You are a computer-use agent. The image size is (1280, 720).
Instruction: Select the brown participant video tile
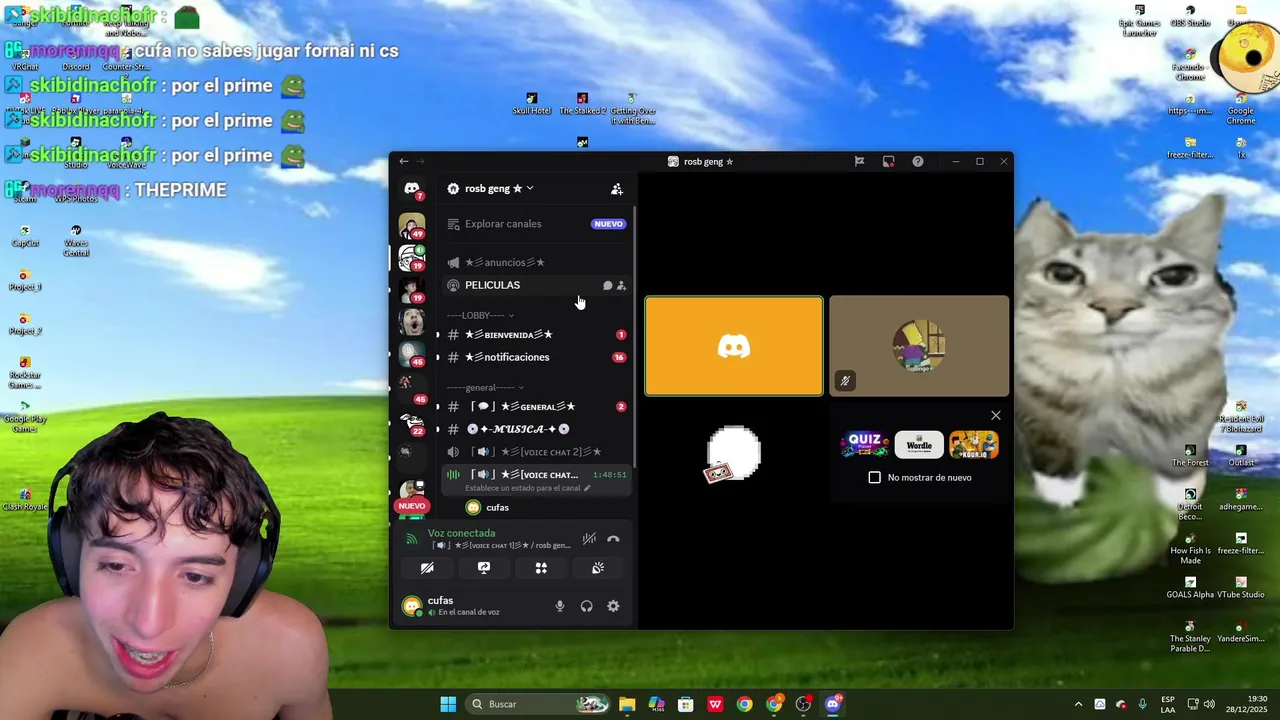tap(919, 346)
